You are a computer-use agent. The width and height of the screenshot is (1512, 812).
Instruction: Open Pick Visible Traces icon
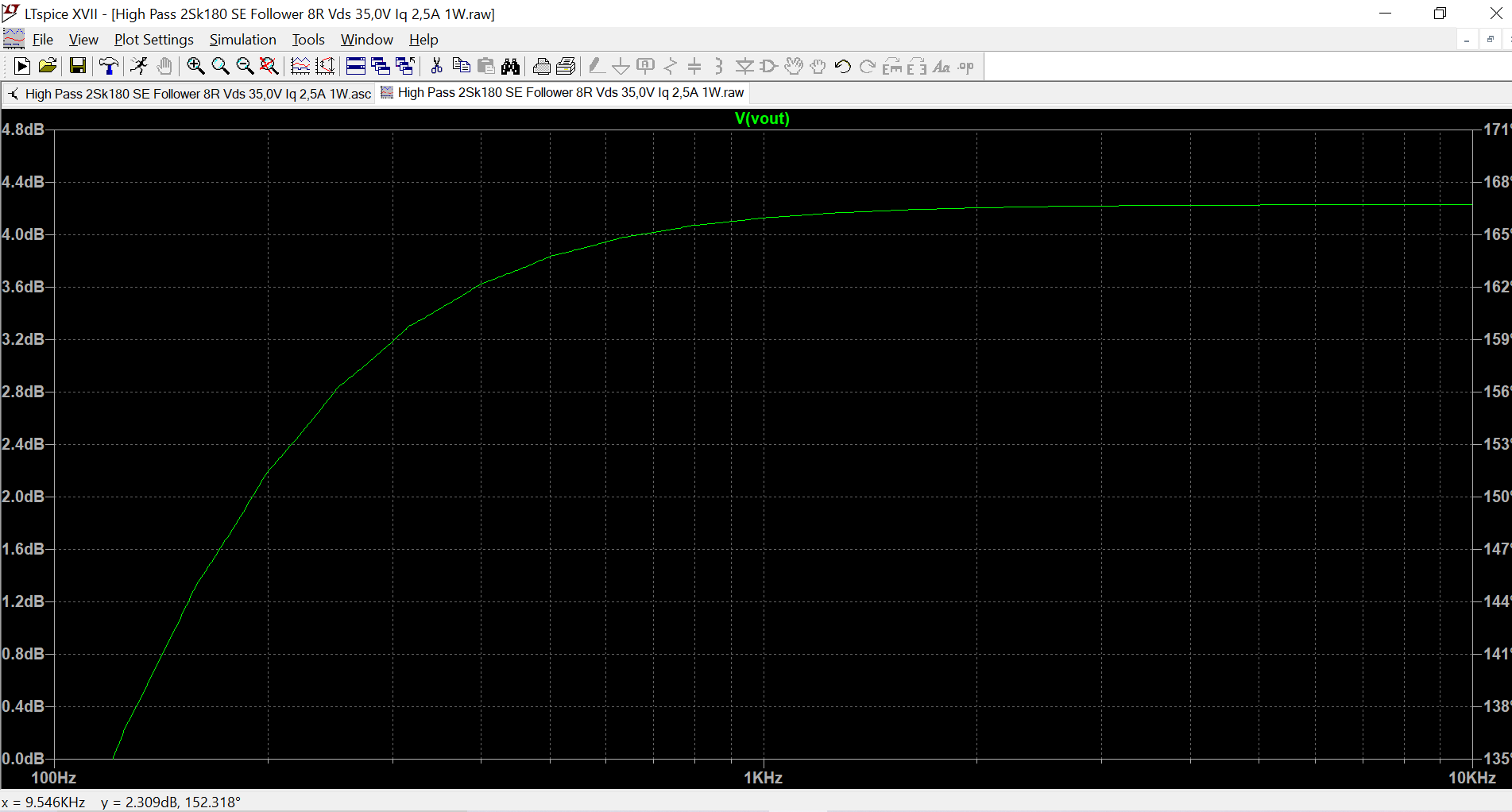pyautogui.click(x=325, y=67)
